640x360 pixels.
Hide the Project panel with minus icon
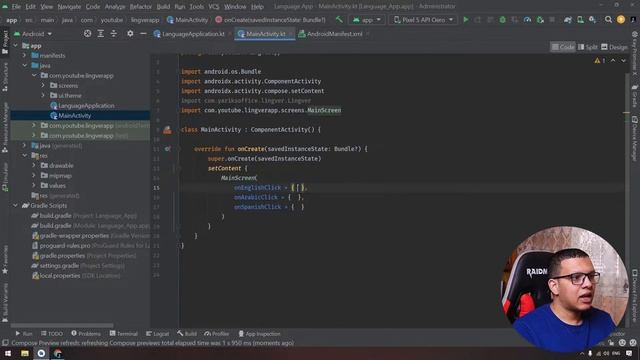(x=143, y=33)
